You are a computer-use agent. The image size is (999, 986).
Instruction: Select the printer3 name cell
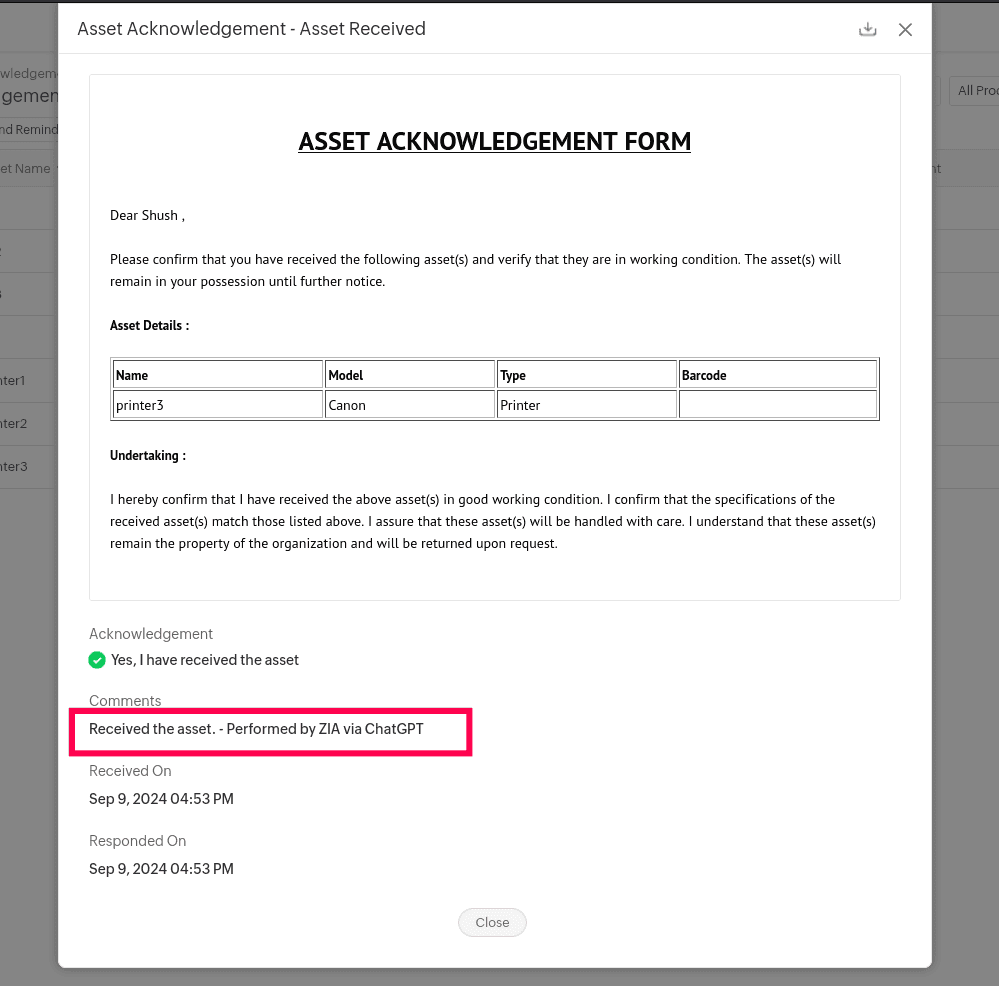pos(217,404)
